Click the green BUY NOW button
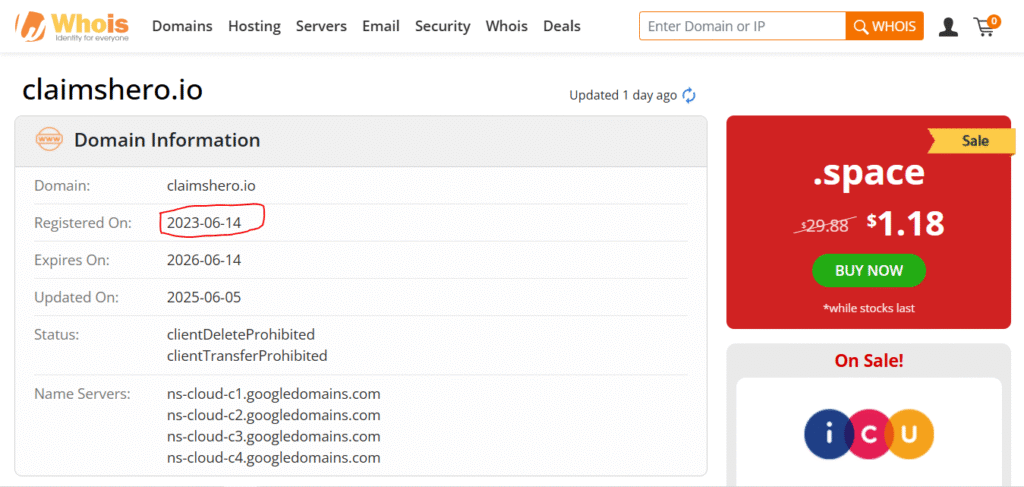1024x487 pixels. click(869, 270)
